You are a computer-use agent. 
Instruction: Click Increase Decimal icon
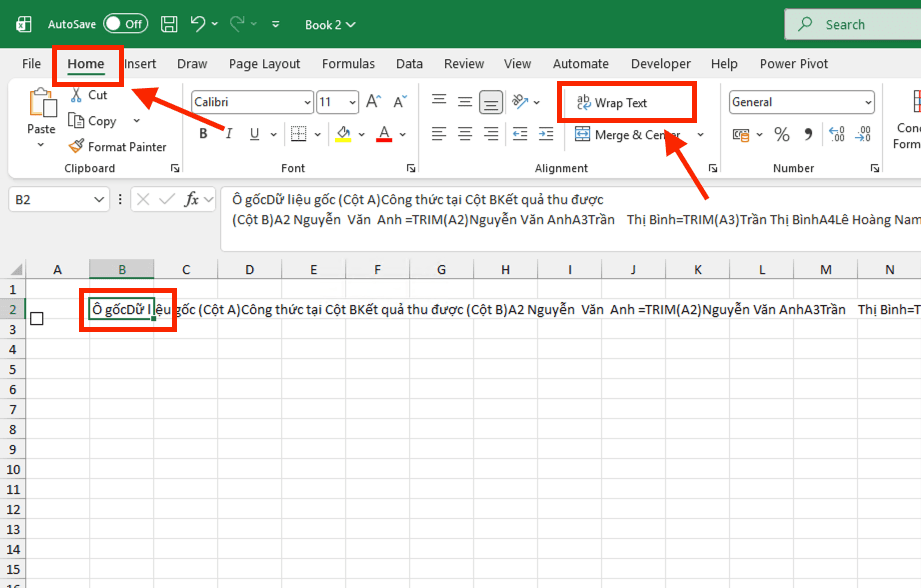click(x=837, y=135)
